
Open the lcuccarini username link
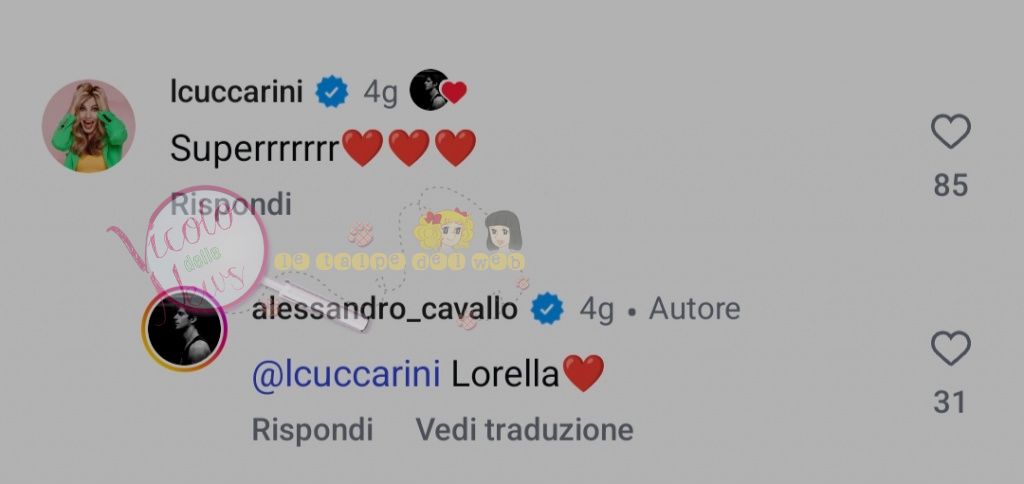click(236, 92)
